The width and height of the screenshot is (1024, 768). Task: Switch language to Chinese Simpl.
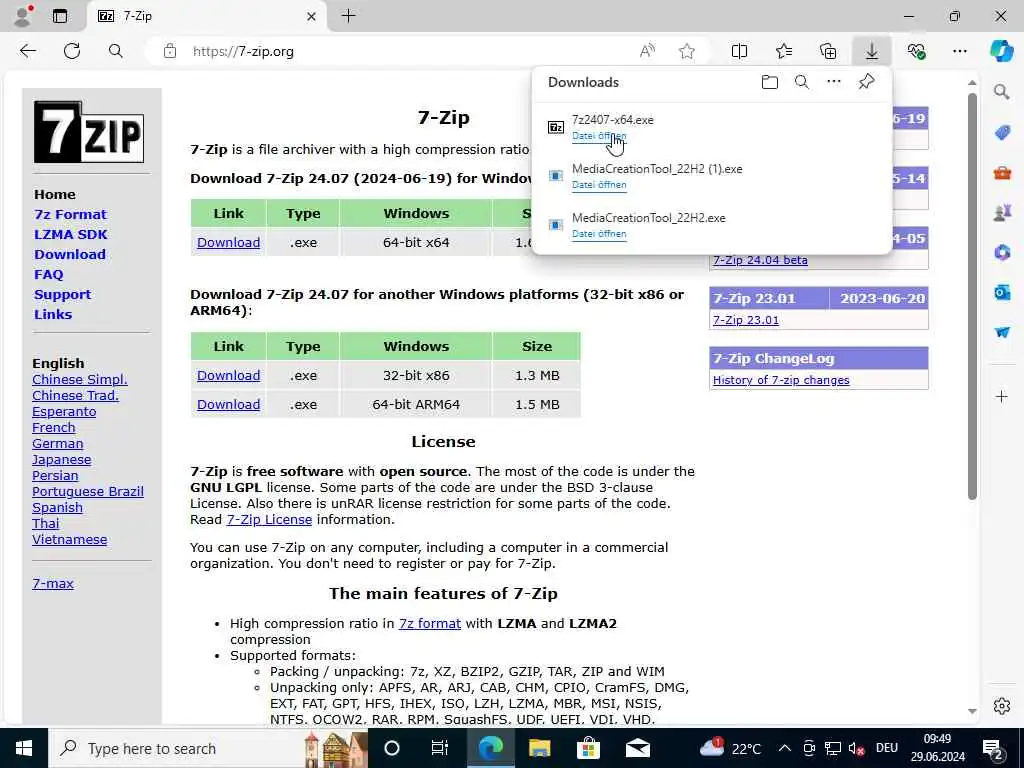80,379
